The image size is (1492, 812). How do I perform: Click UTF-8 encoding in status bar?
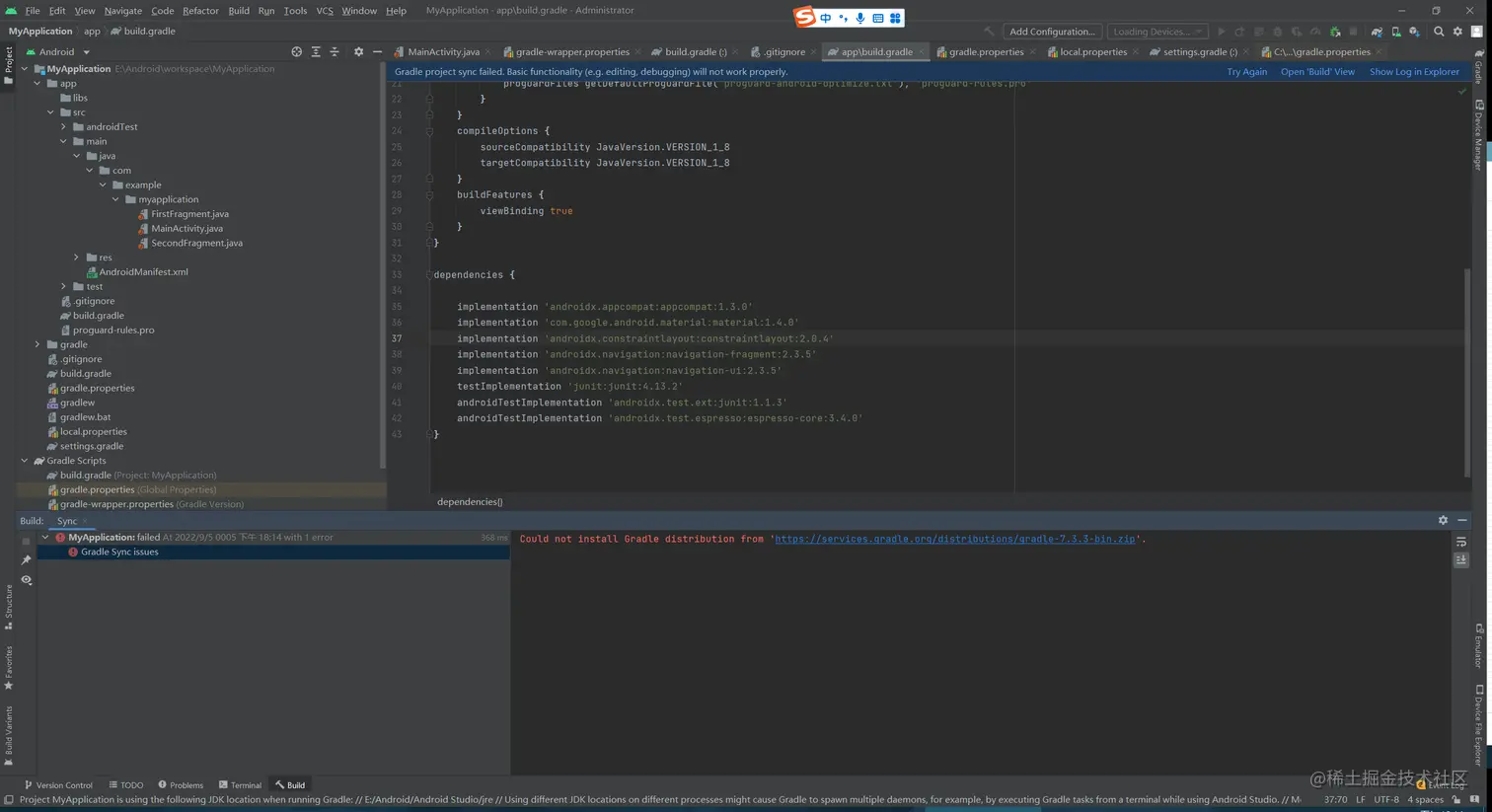tap(1386, 800)
